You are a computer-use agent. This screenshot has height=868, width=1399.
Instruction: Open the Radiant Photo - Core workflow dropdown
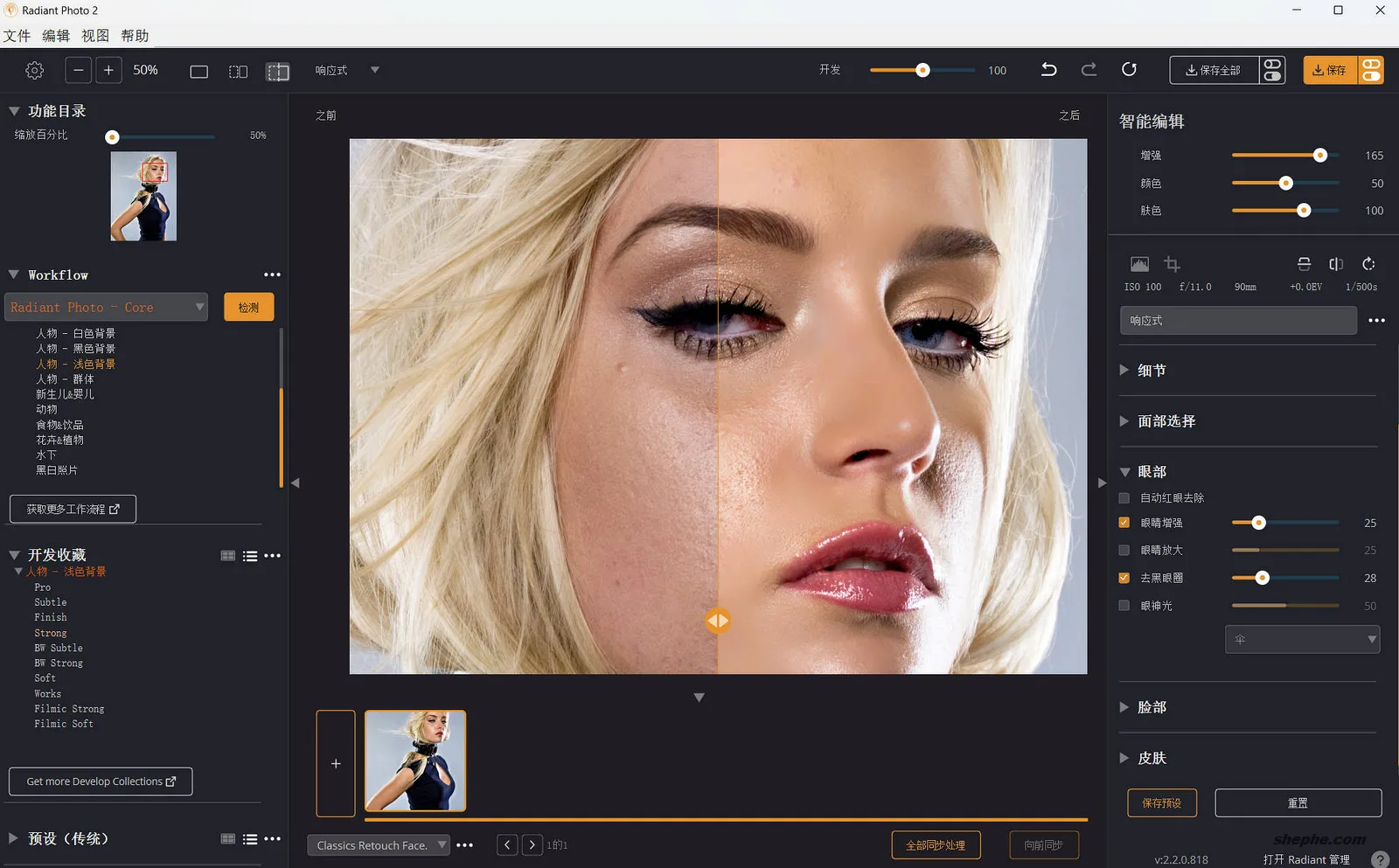tap(107, 308)
